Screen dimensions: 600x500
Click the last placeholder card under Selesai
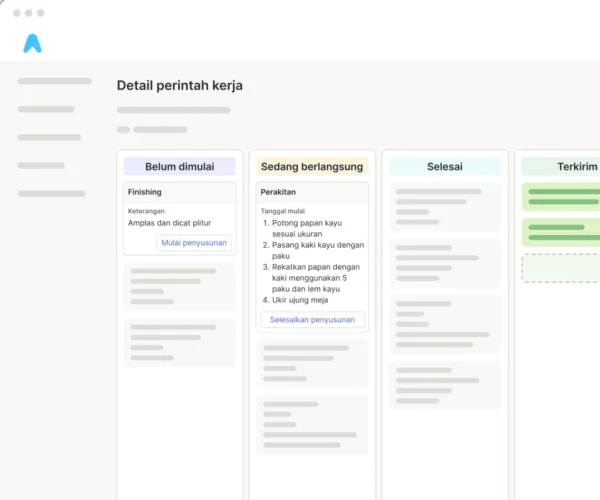pos(445,386)
